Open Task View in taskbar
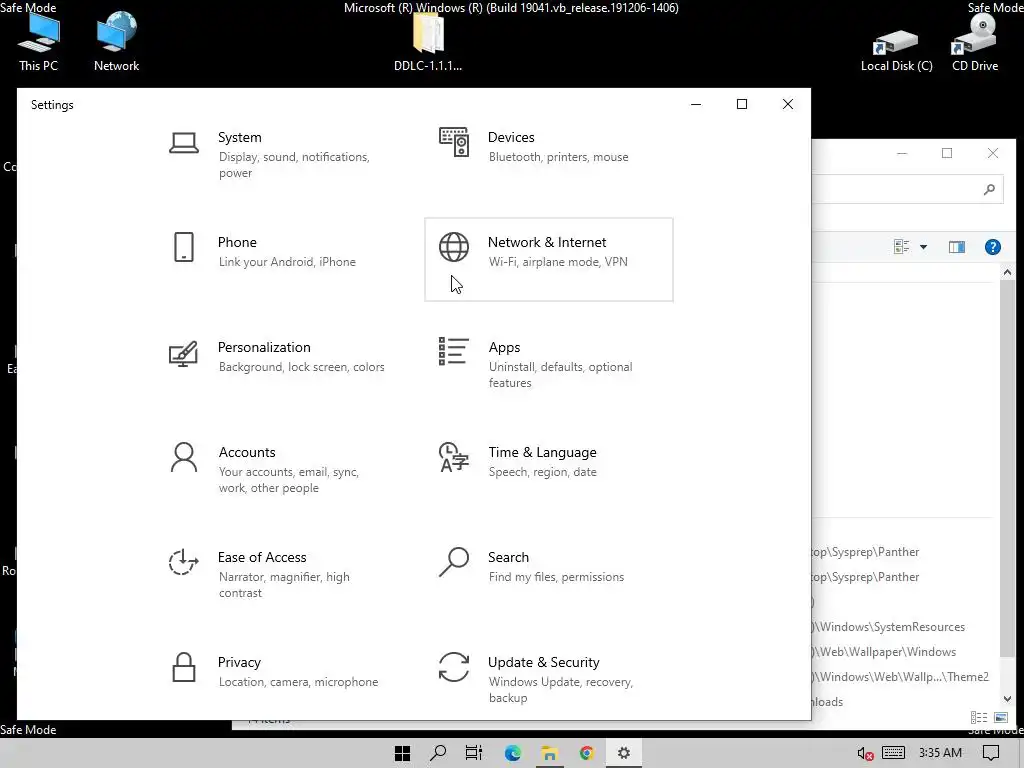Screen dimensions: 1024x768 point(474,753)
